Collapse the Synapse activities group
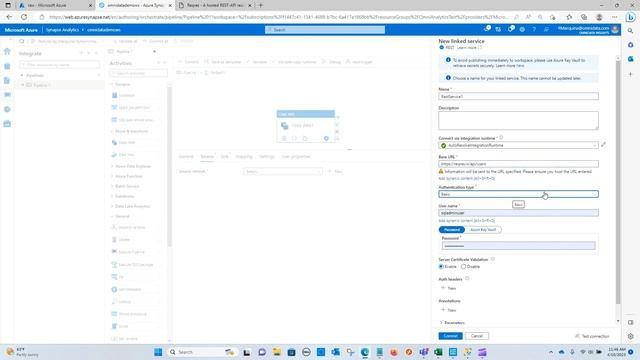 pos(112,84)
